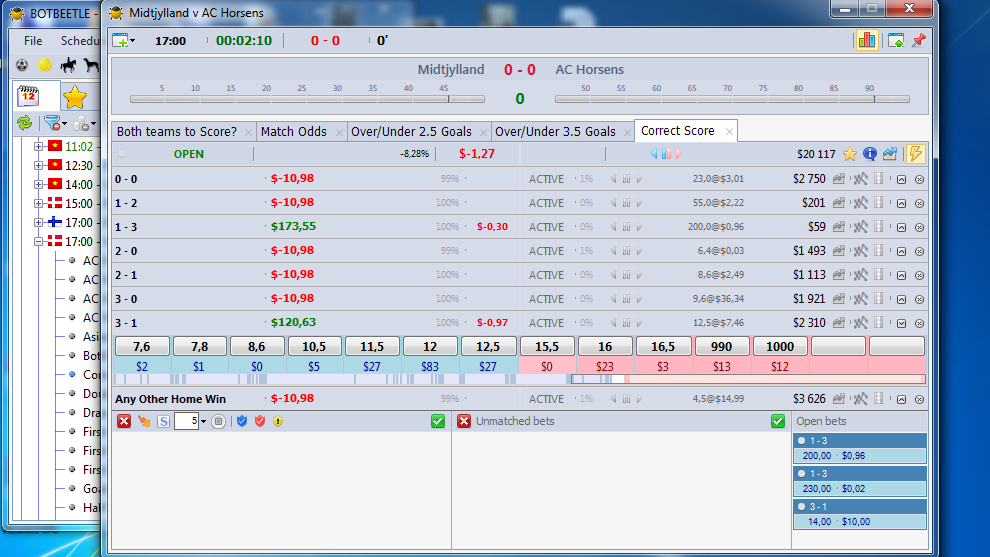The width and height of the screenshot is (990, 557).
Task: Click the price ladder range strip
Action: click(520, 379)
